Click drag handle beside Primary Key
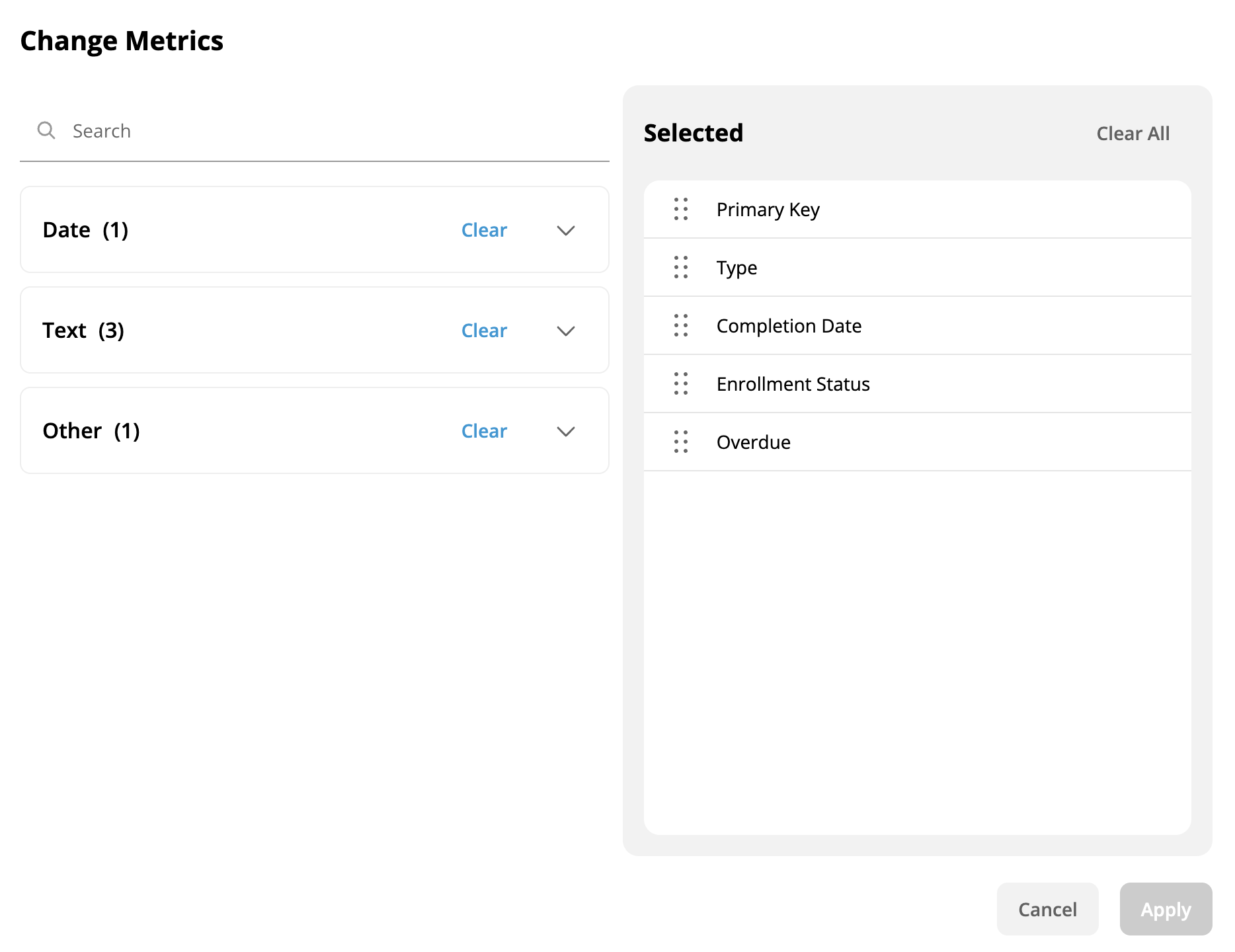 (x=680, y=209)
